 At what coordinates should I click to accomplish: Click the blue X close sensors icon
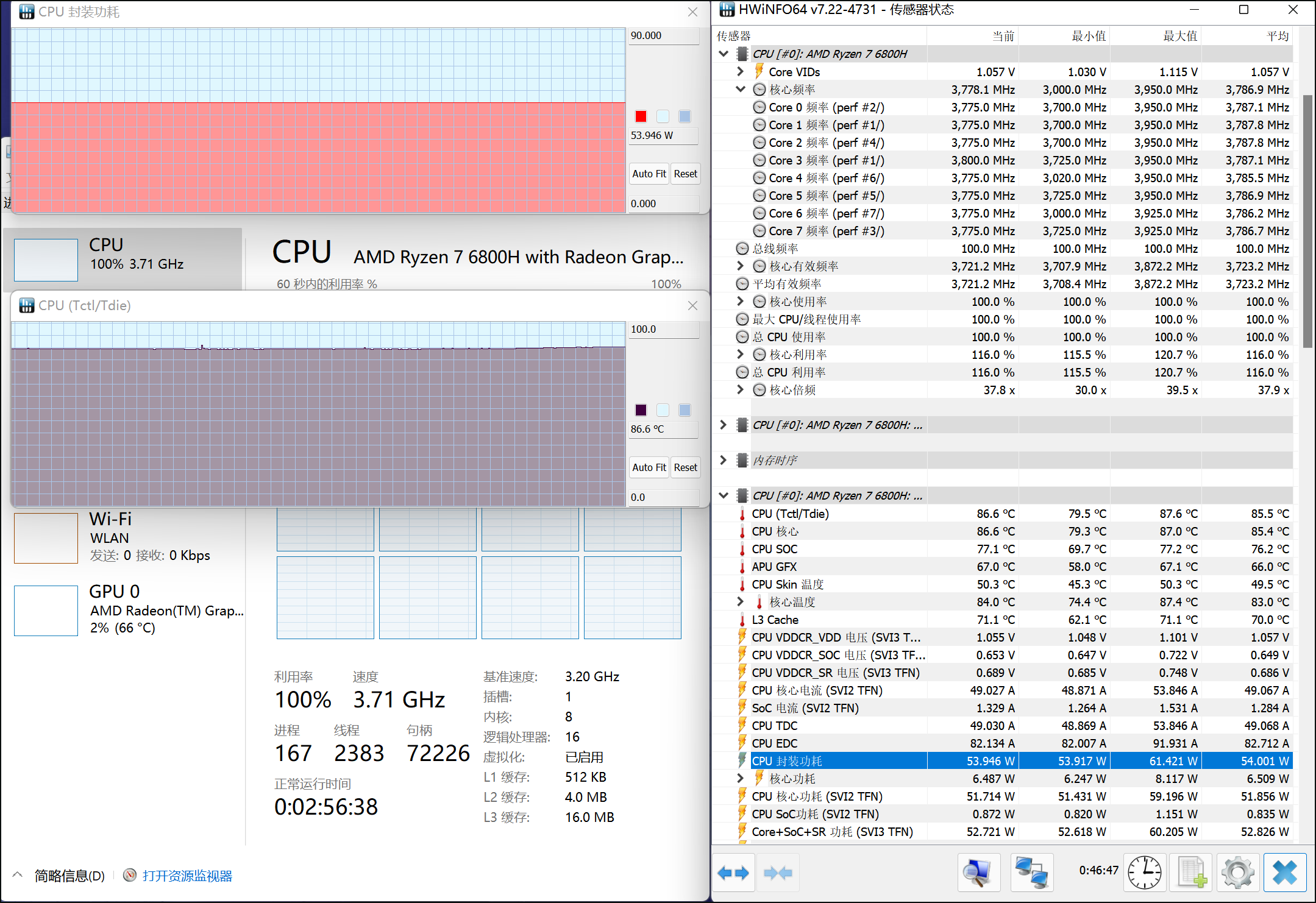click(x=1284, y=873)
